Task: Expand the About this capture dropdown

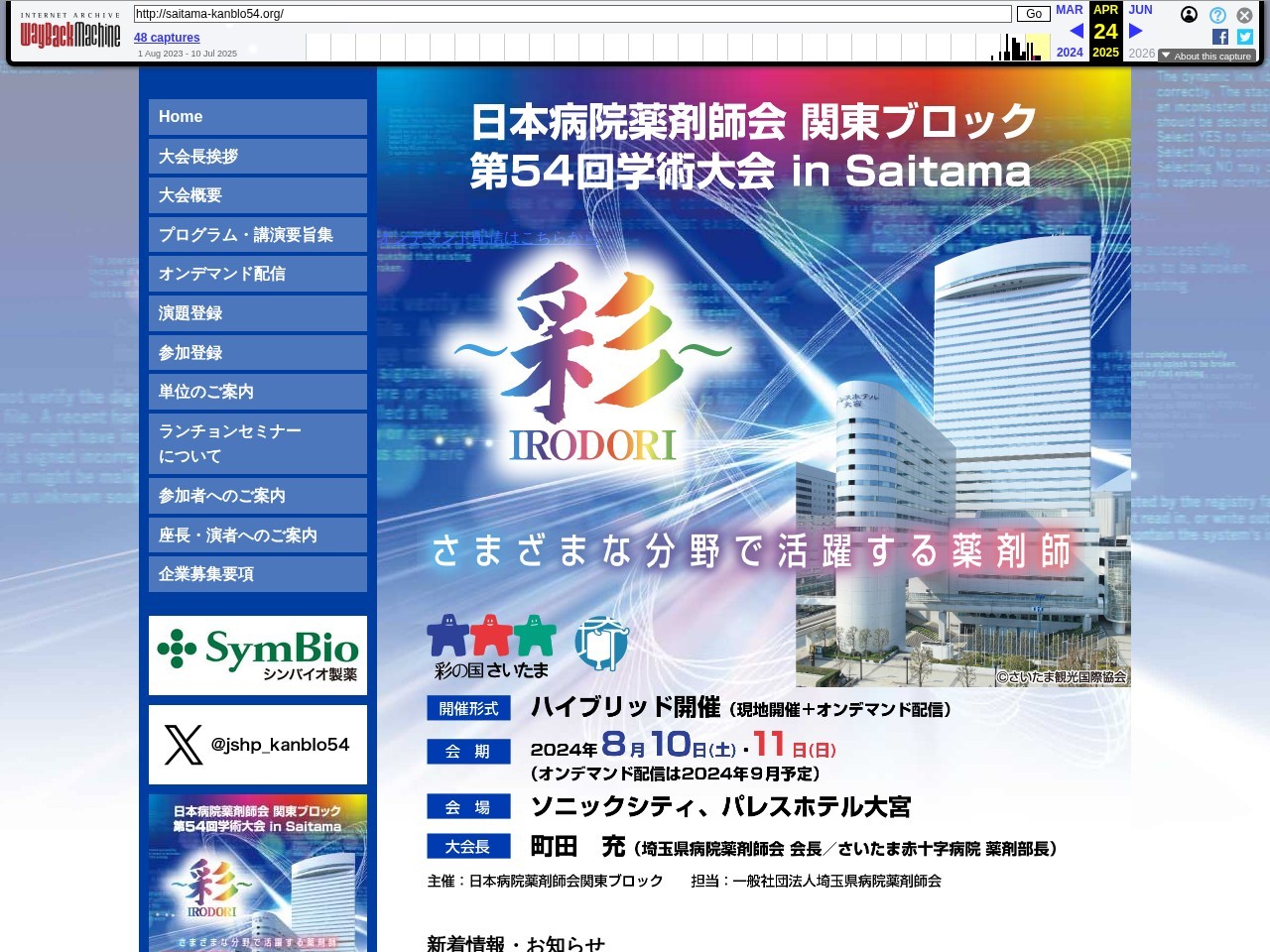Action: pyautogui.click(x=1206, y=57)
